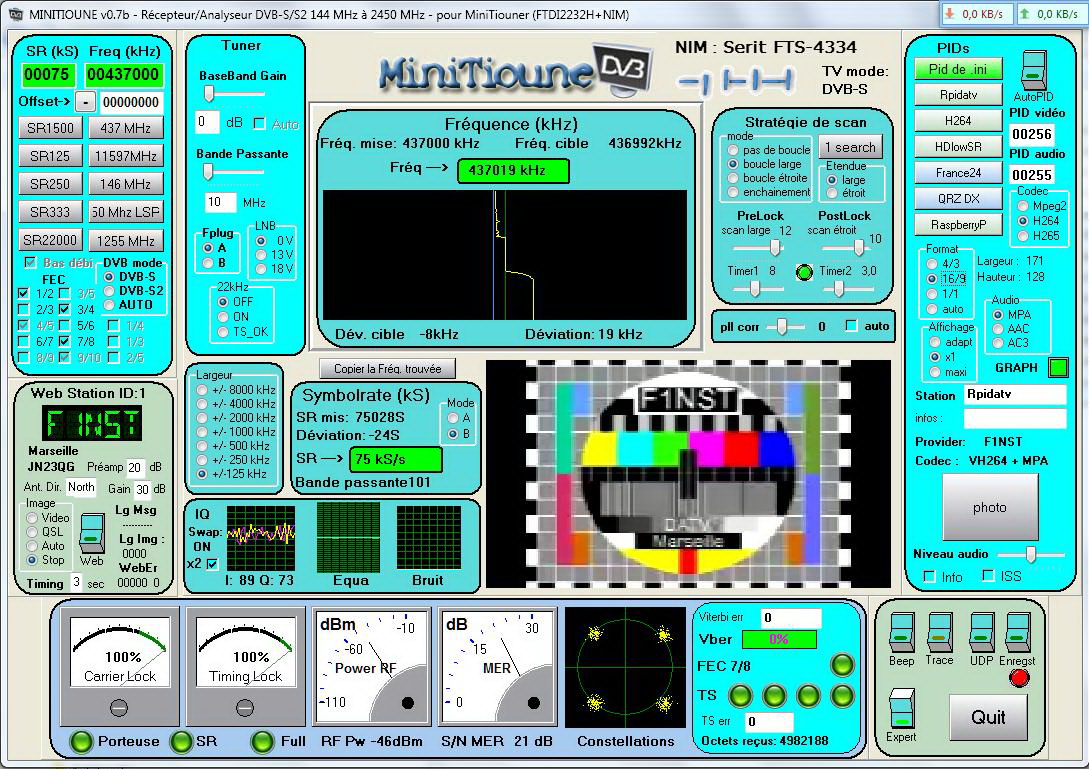Click the test card video preview

pos(688,474)
